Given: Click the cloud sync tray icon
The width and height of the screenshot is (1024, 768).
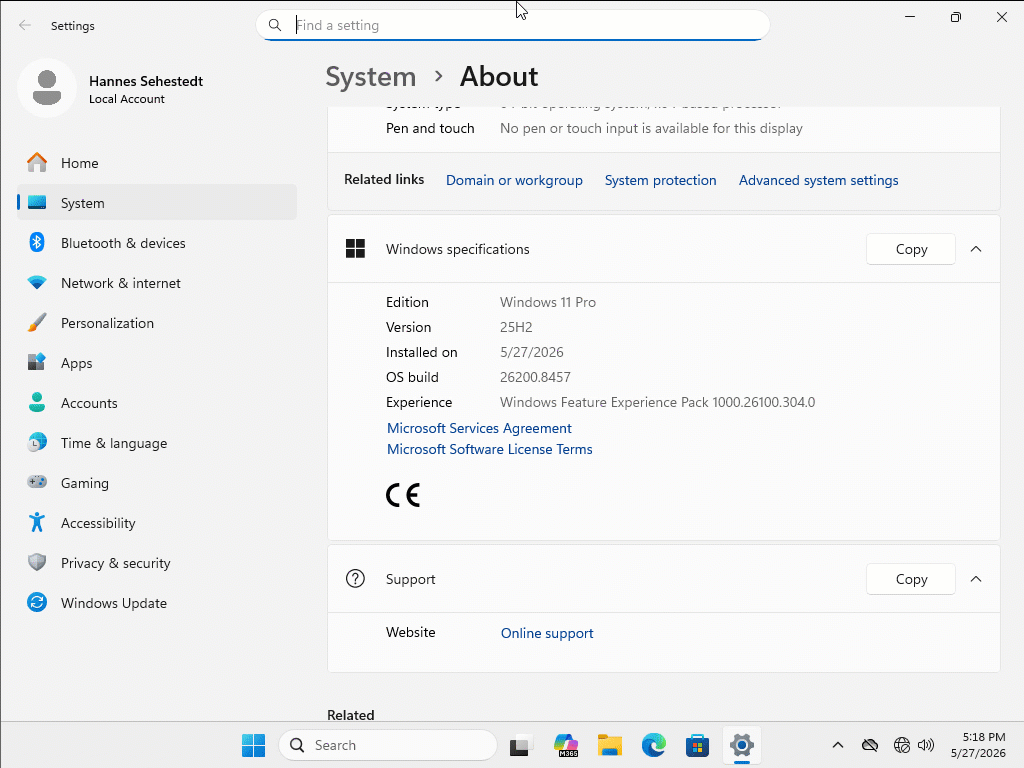Looking at the screenshot, I should coord(870,745).
